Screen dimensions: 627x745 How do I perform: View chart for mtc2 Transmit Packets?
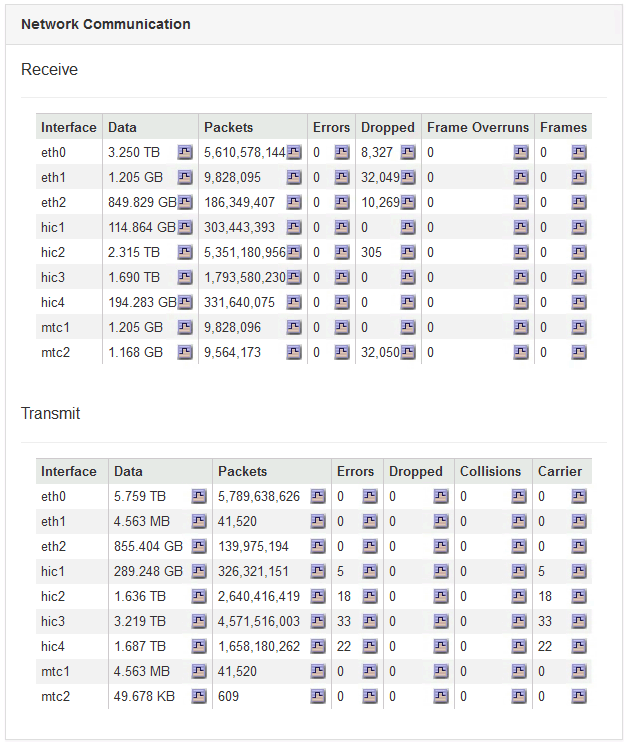(x=318, y=696)
